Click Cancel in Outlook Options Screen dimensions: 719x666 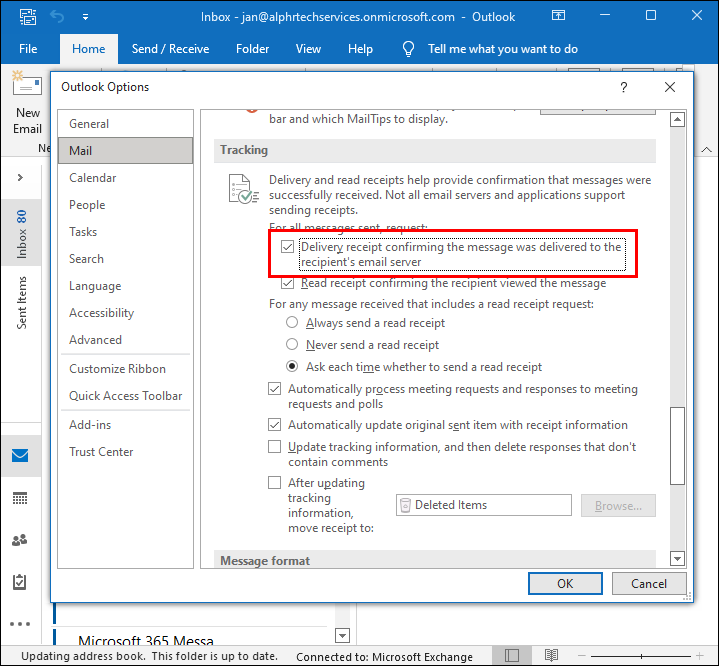(x=649, y=583)
